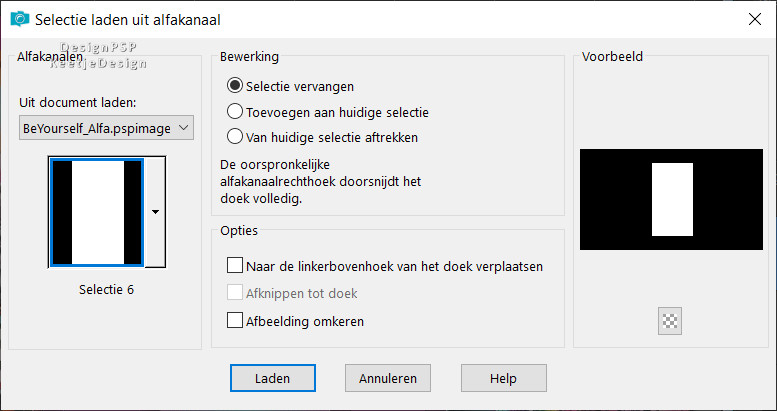Close the Selectie laden uit alfakanaal dialog

pos(753,19)
